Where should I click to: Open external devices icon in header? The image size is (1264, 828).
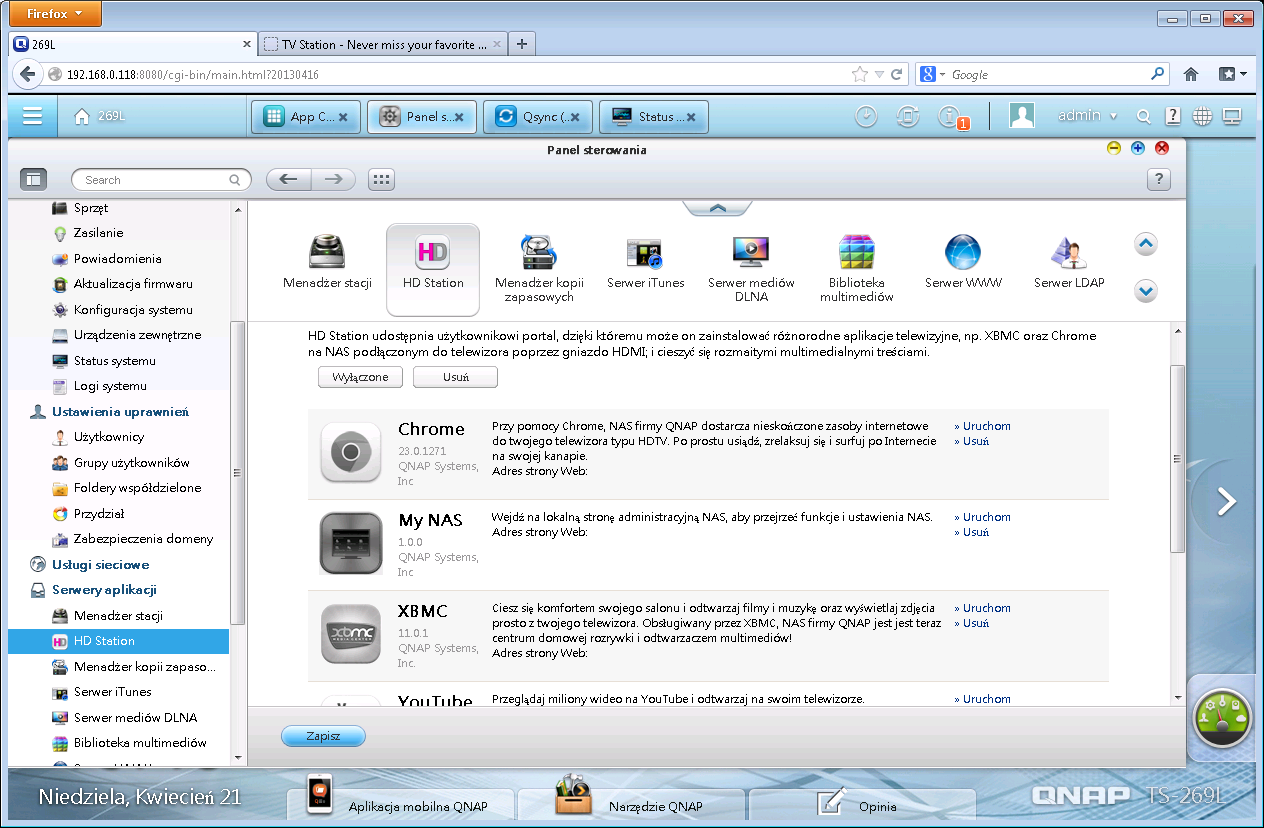click(907, 116)
